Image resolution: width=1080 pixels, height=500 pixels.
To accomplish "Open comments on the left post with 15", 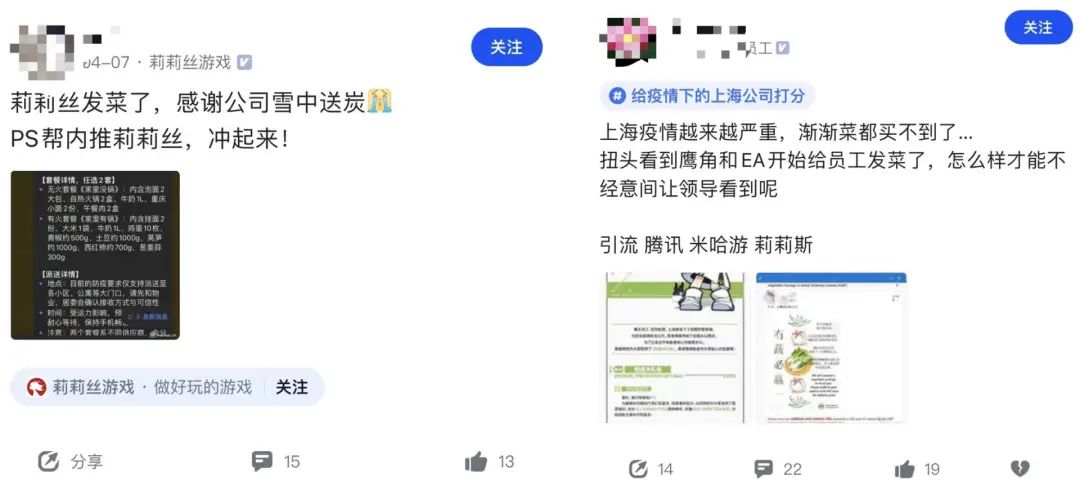I will pos(262,461).
